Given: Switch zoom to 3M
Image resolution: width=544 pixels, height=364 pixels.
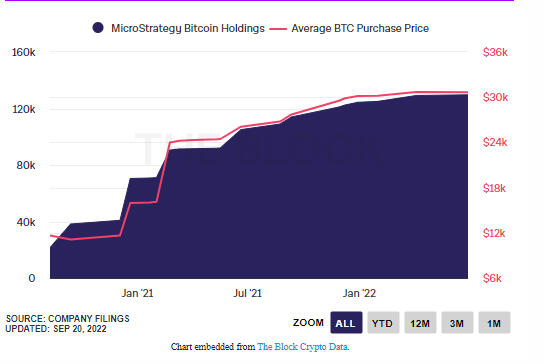Looking at the screenshot, I should click(457, 323).
